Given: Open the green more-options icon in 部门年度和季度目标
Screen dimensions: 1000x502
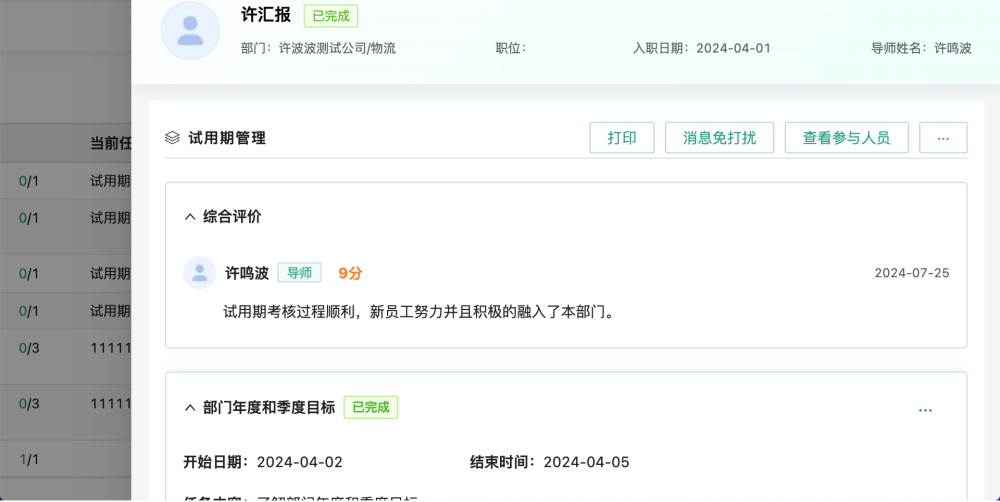Looking at the screenshot, I should pyautogui.click(x=925, y=410).
